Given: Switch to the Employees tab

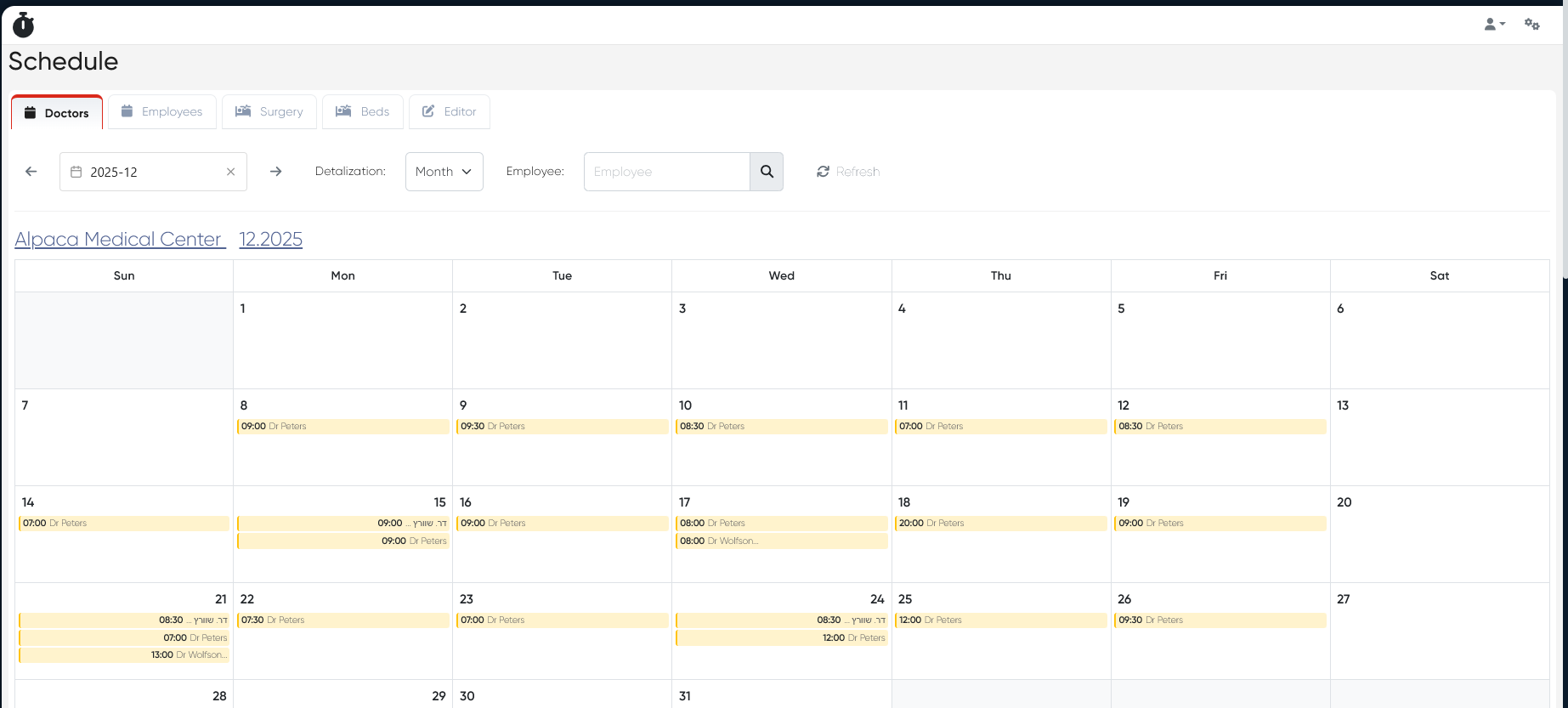Looking at the screenshot, I should click(x=162, y=111).
